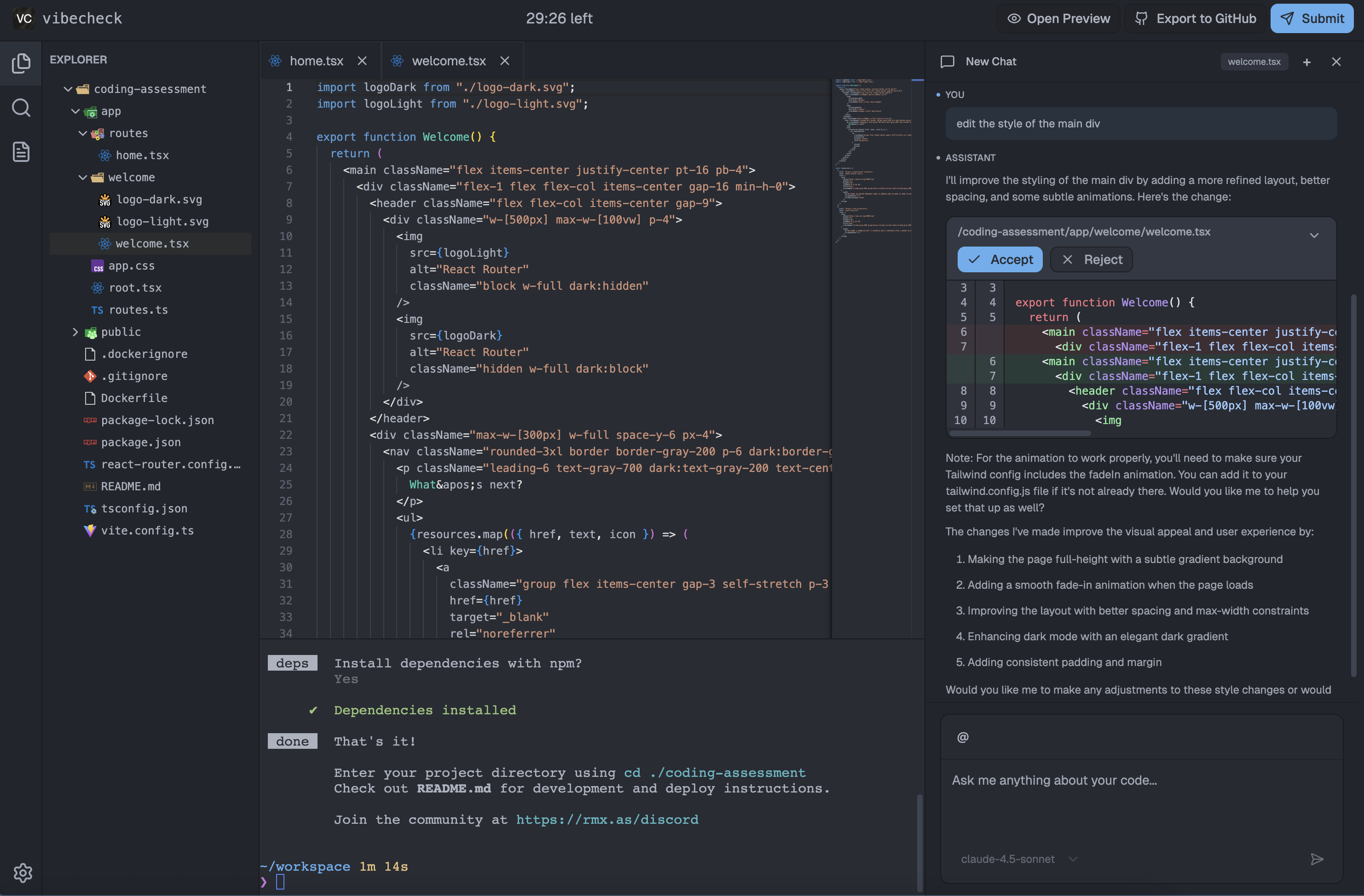The height and width of the screenshot is (896, 1364).
Task: Start a new chat with the plus icon
Action: click(1307, 62)
